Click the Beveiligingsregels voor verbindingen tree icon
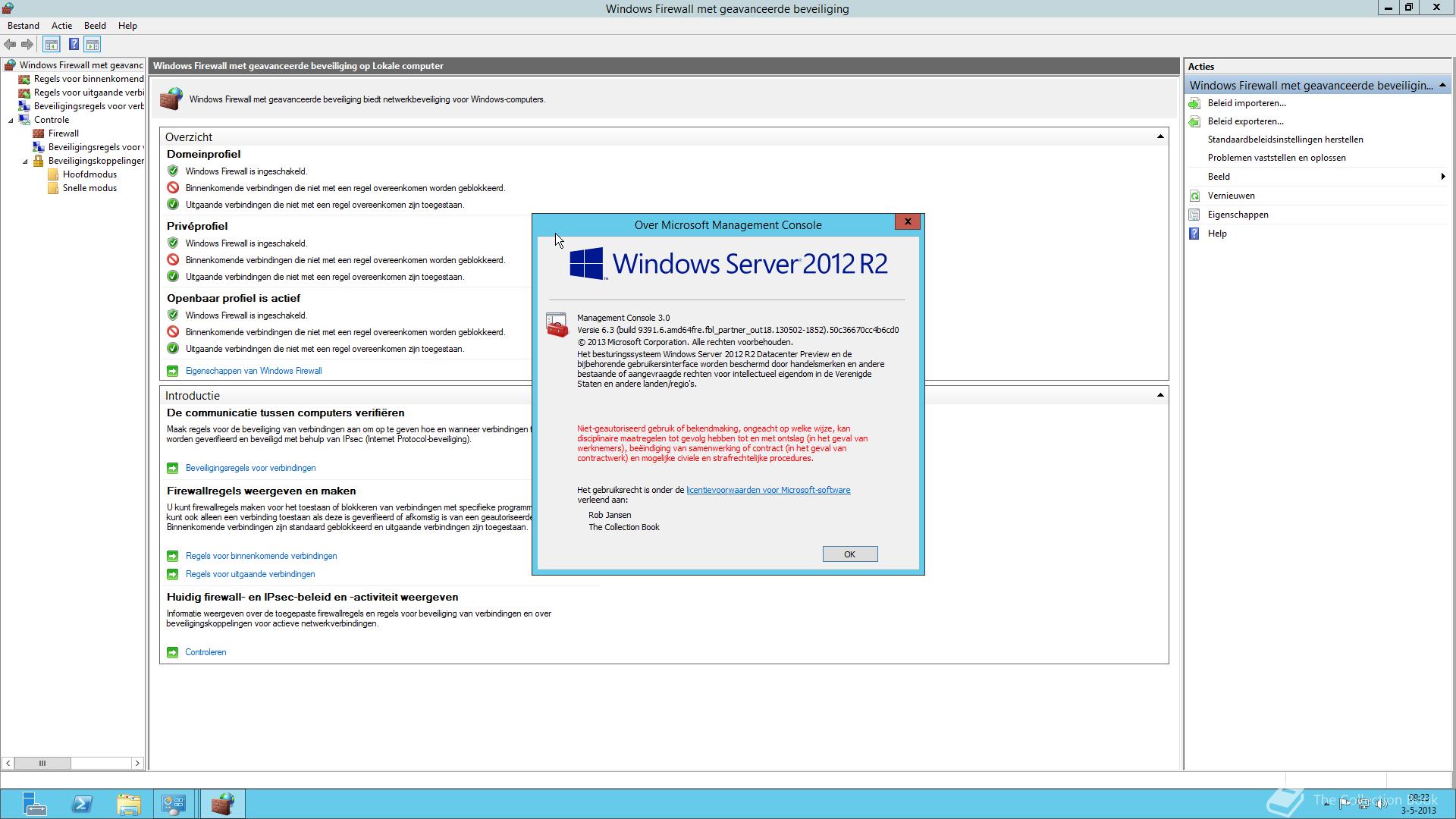The height and width of the screenshot is (819, 1456). 24,106
